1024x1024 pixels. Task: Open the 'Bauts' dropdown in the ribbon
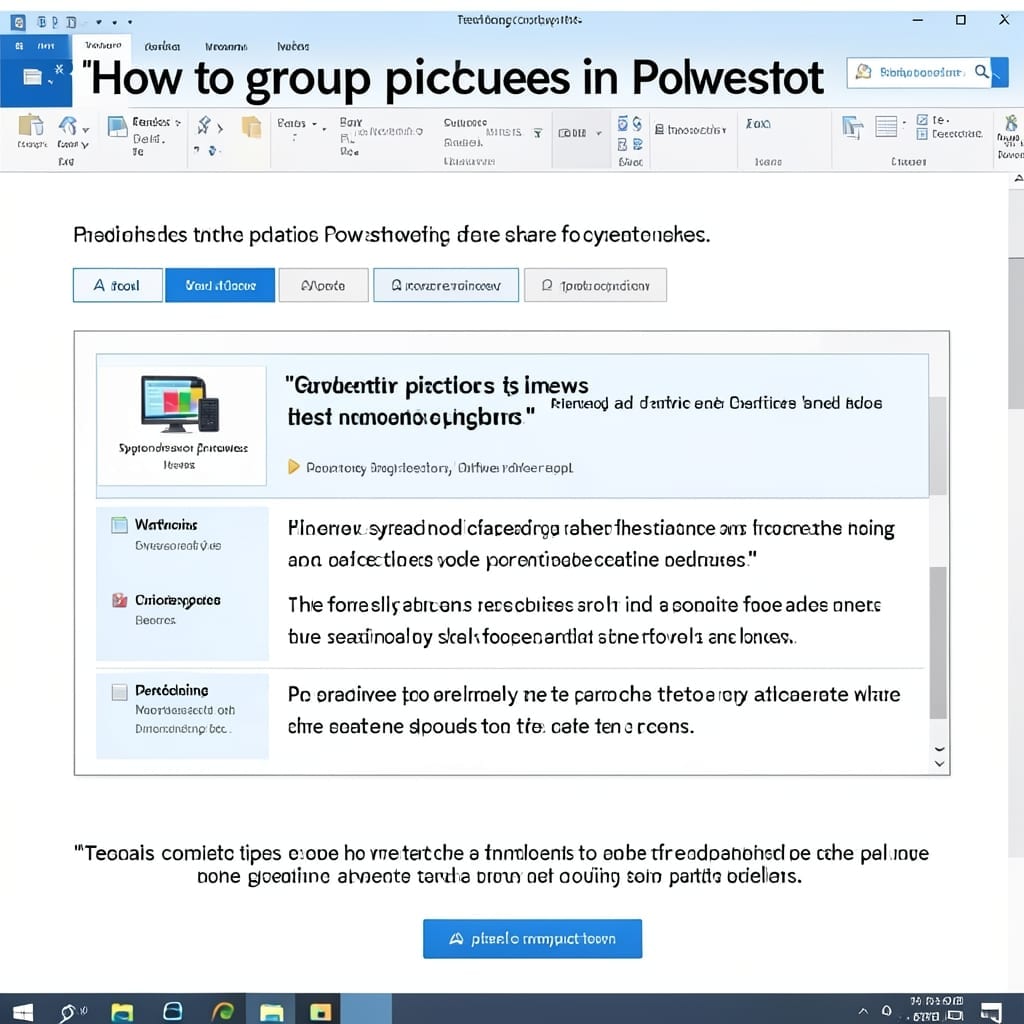pyautogui.click(x=297, y=123)
